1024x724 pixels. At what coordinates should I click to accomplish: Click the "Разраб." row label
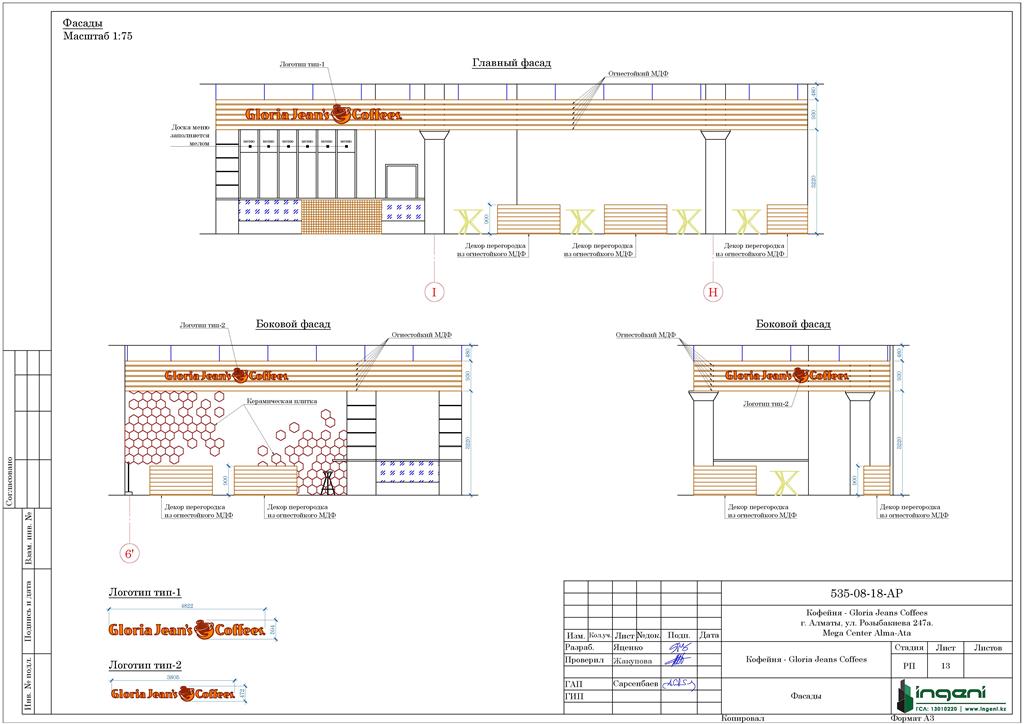(579, 648)
